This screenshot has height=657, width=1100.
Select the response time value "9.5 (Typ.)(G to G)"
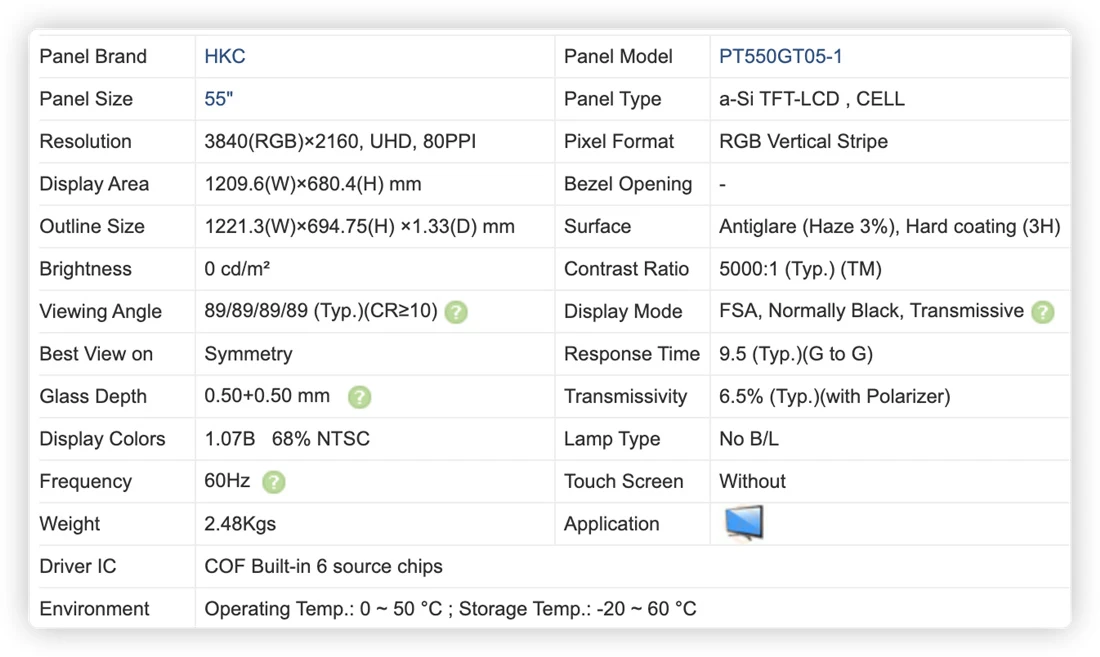pos(796,354)
